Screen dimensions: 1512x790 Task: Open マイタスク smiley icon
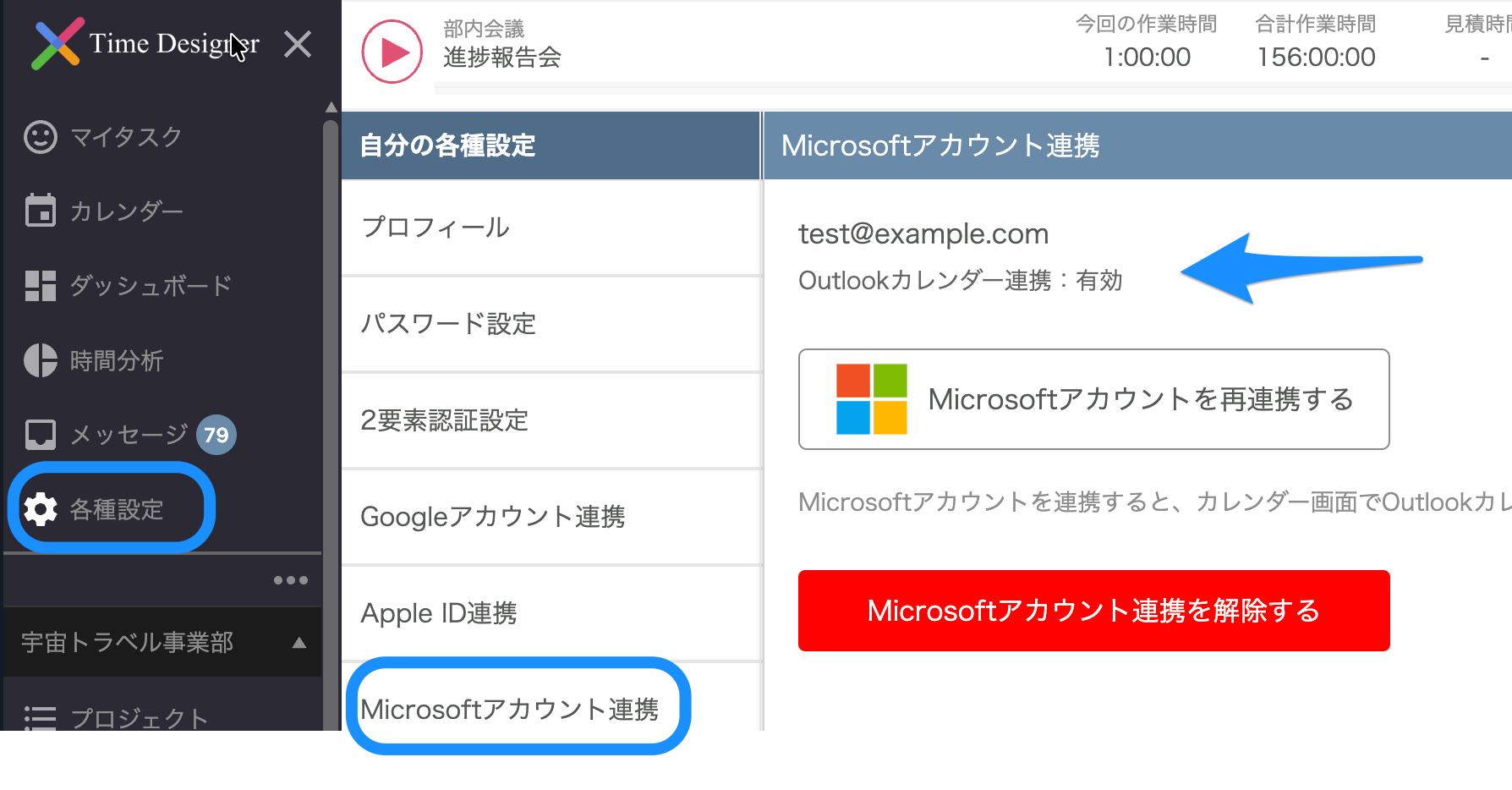[41, 137]
